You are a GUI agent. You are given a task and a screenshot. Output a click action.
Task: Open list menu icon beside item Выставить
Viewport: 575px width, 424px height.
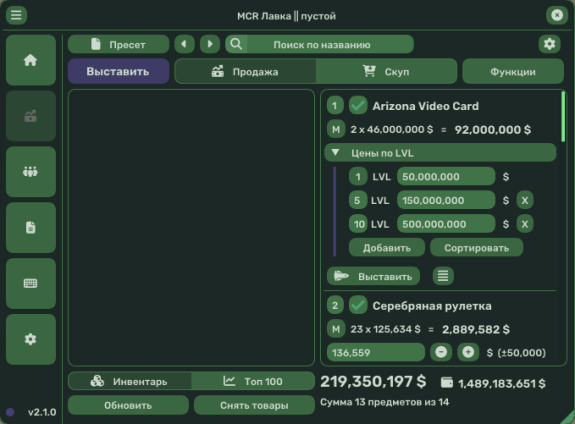click(443, 276)
